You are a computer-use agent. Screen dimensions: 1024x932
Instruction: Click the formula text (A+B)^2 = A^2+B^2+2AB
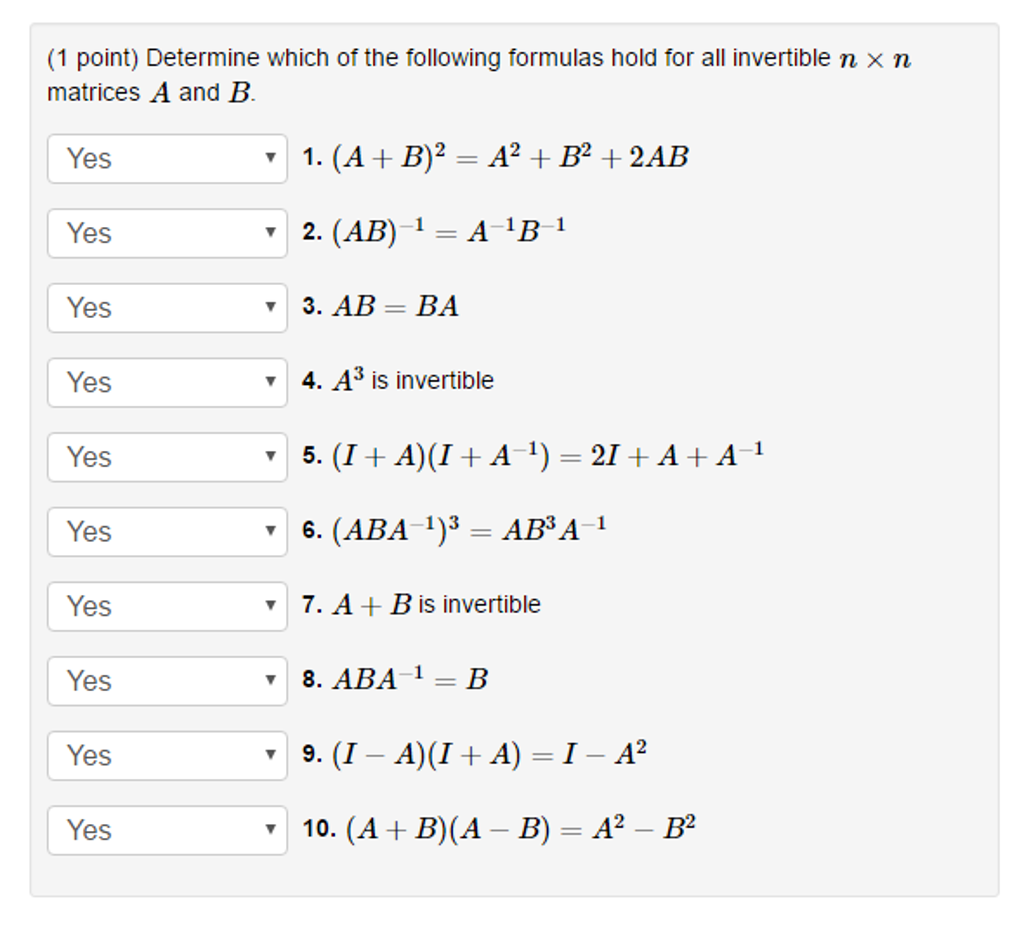pos(510,158)
